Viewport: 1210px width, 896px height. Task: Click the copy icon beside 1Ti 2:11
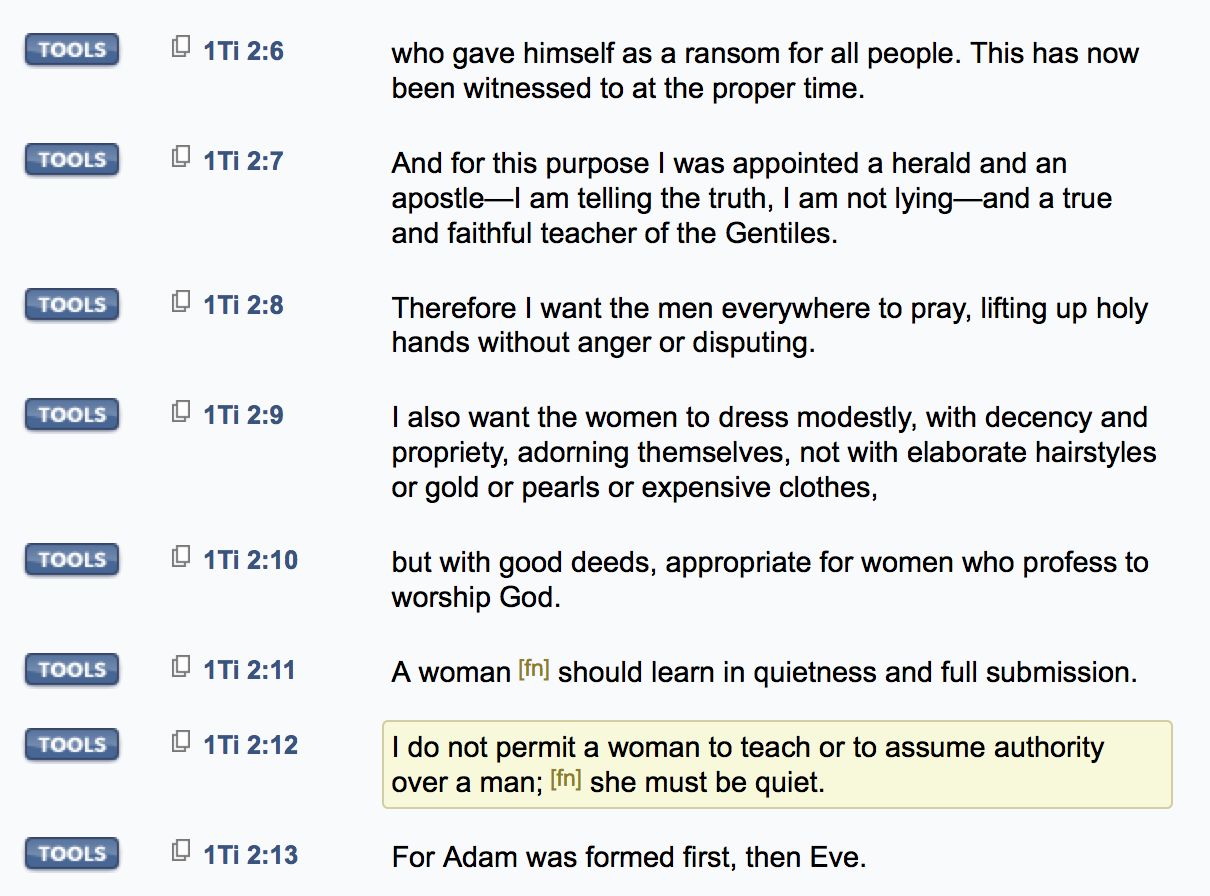coord(181,666)
